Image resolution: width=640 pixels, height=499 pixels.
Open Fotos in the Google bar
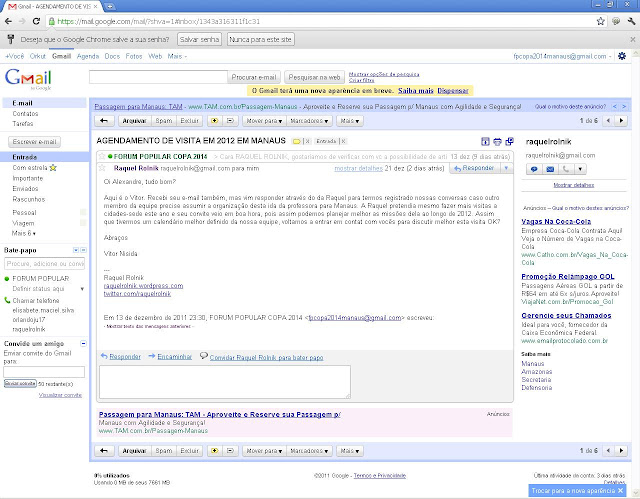click(134, 56)
